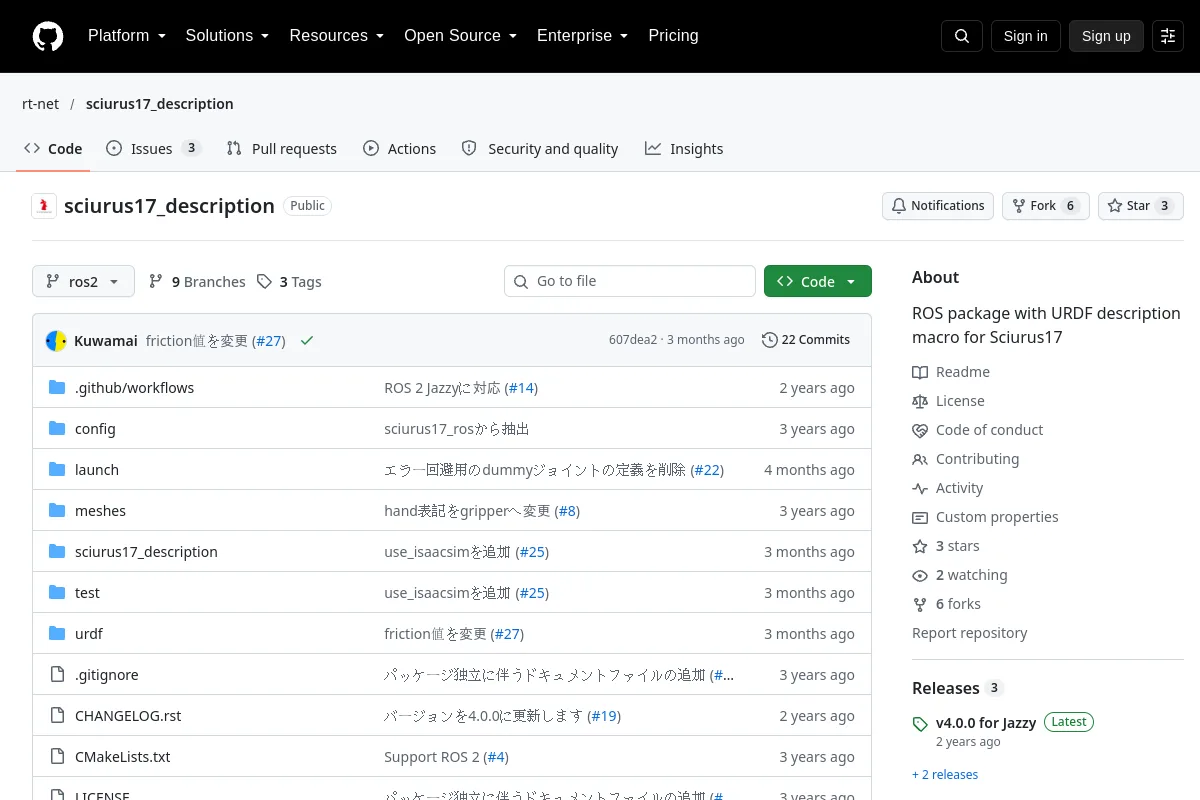This screenshot has width=1200, height=800.
Task: Select the Code tab
Action: tap(53, 149)
